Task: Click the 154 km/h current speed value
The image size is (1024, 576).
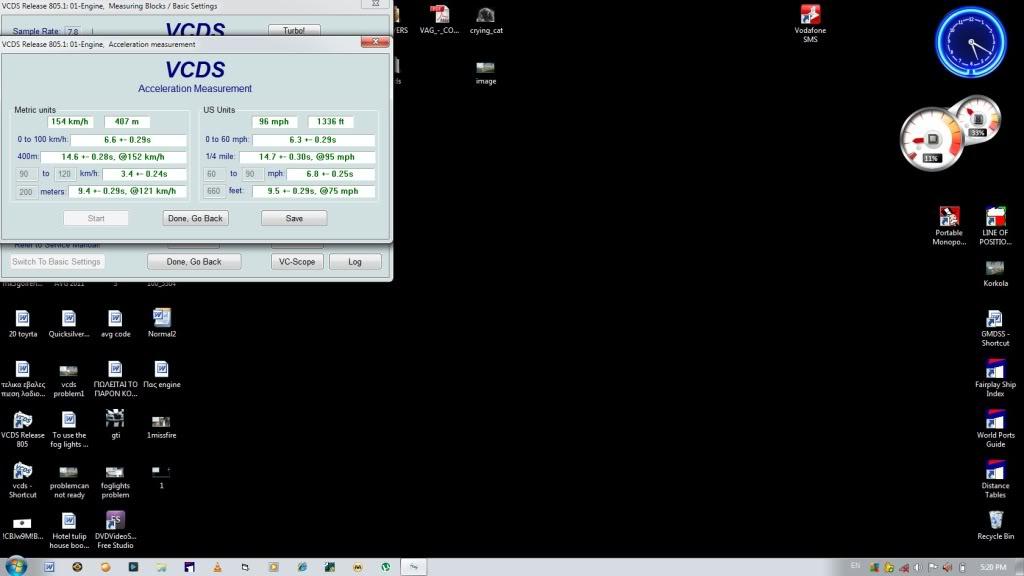Action: (x=70, y=121)
